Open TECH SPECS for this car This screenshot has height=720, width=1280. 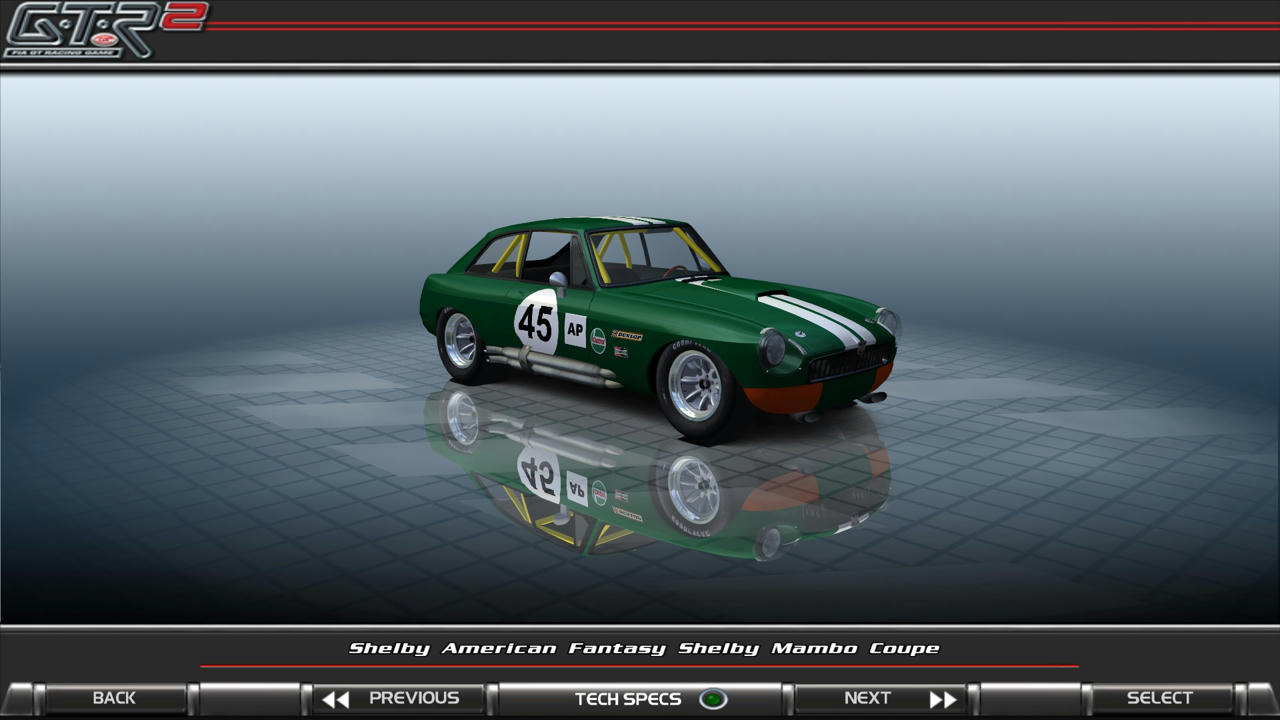tap(640, 699)
